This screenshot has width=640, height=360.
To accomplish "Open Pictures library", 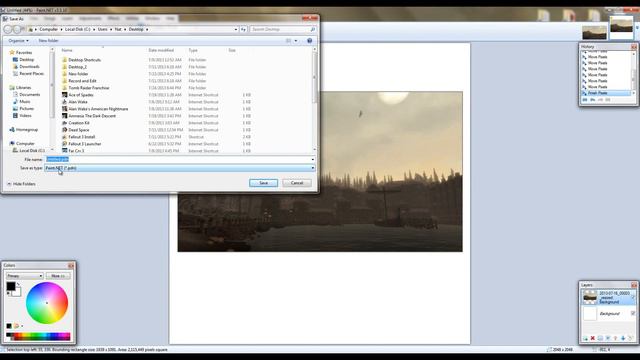I will click(x=27, y=109).
